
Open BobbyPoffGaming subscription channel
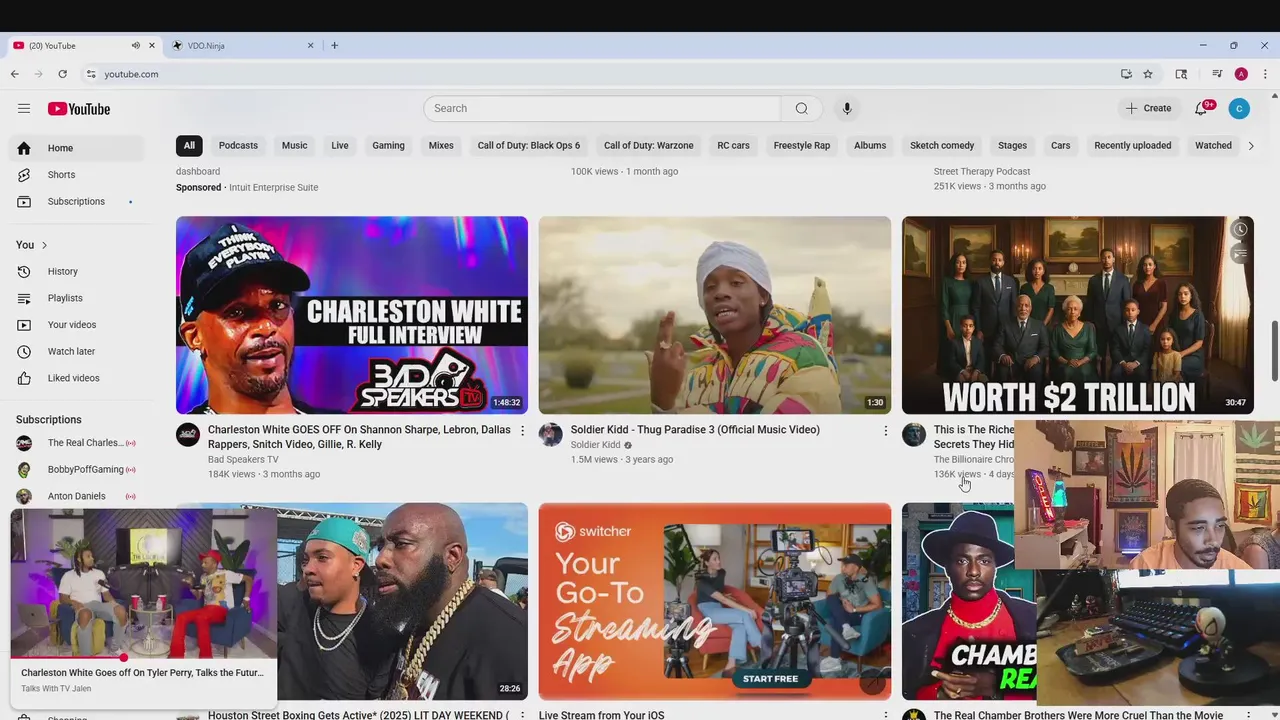point(78,470)
